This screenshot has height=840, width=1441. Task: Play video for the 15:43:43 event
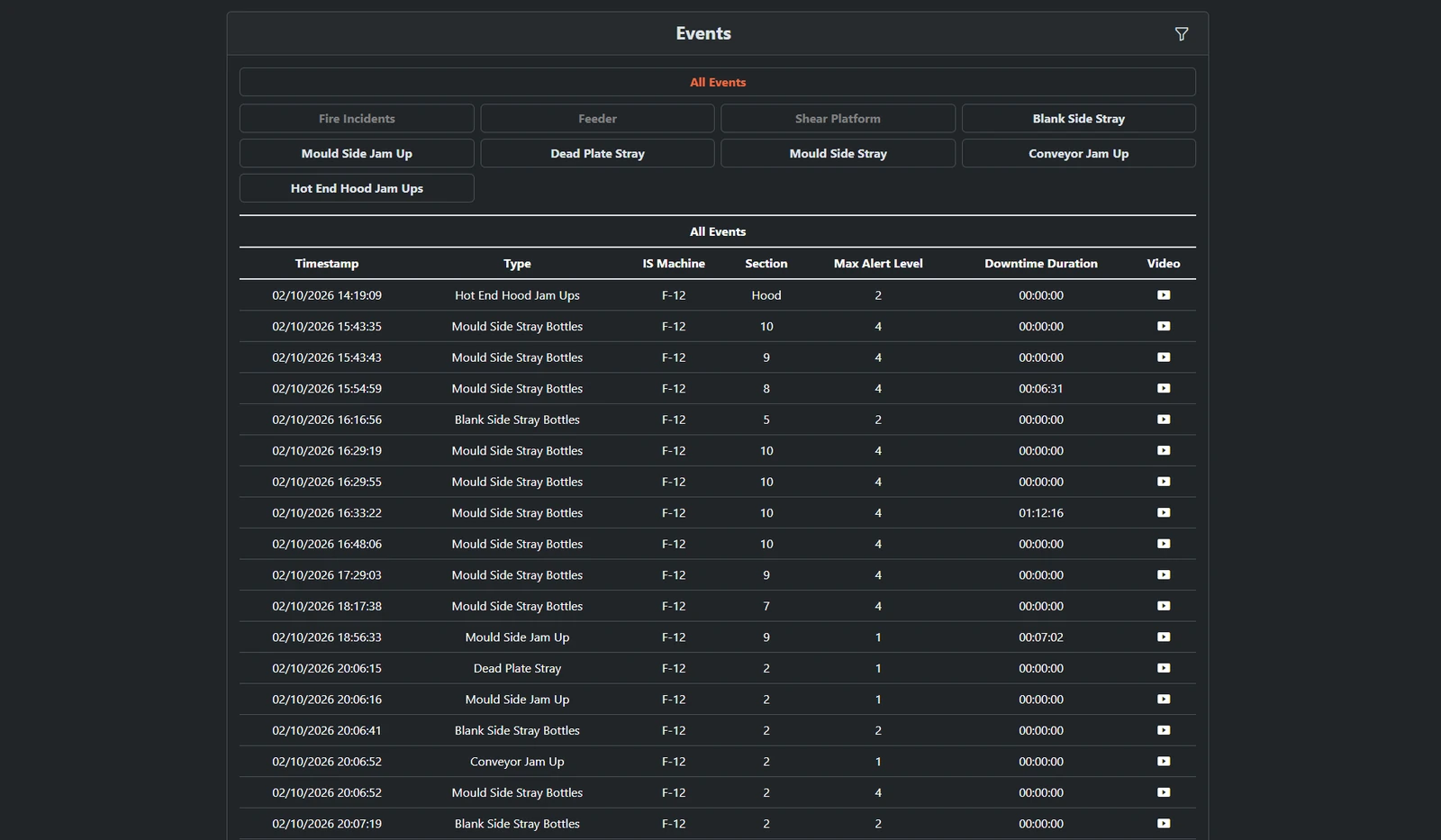point(1164,357)
